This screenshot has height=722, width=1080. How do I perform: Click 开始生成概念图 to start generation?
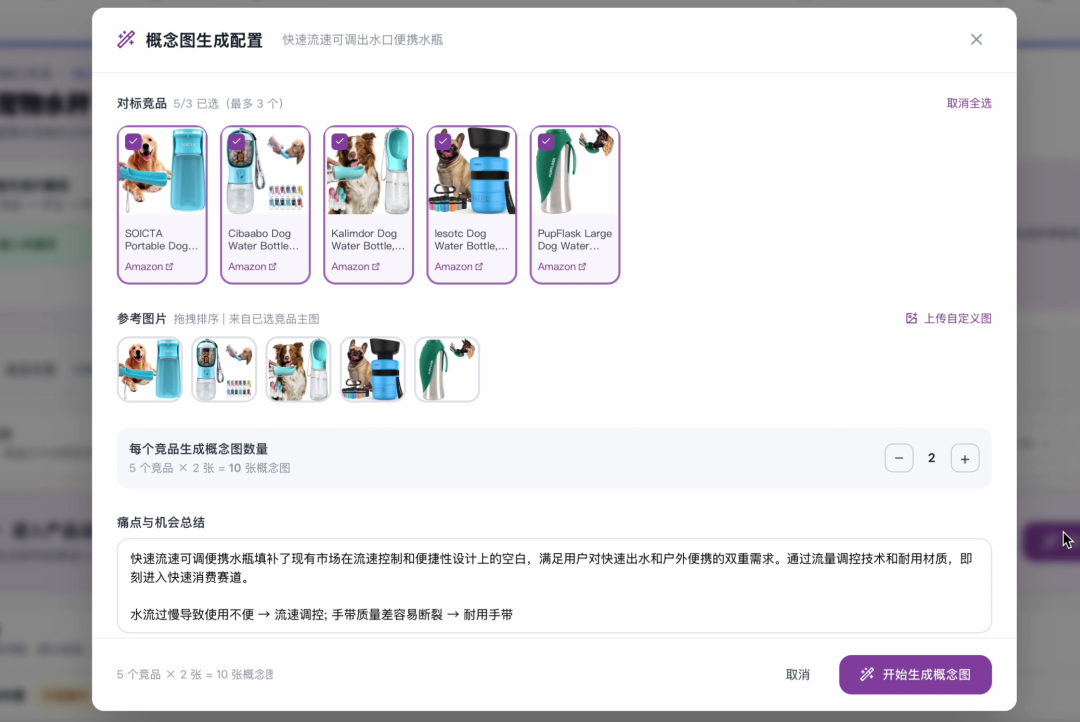(915, 674)
